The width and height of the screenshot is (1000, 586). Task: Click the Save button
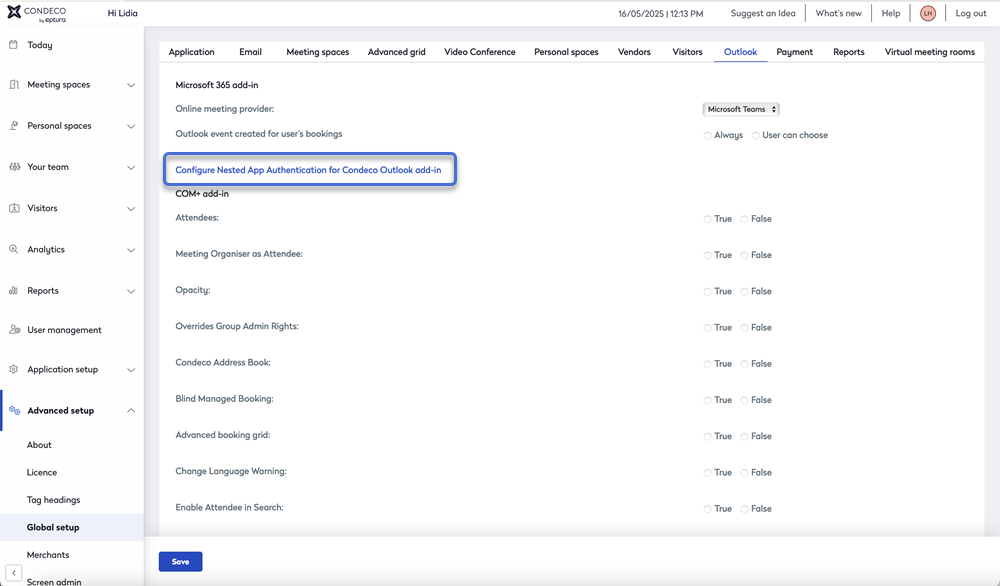click(180, 562)
